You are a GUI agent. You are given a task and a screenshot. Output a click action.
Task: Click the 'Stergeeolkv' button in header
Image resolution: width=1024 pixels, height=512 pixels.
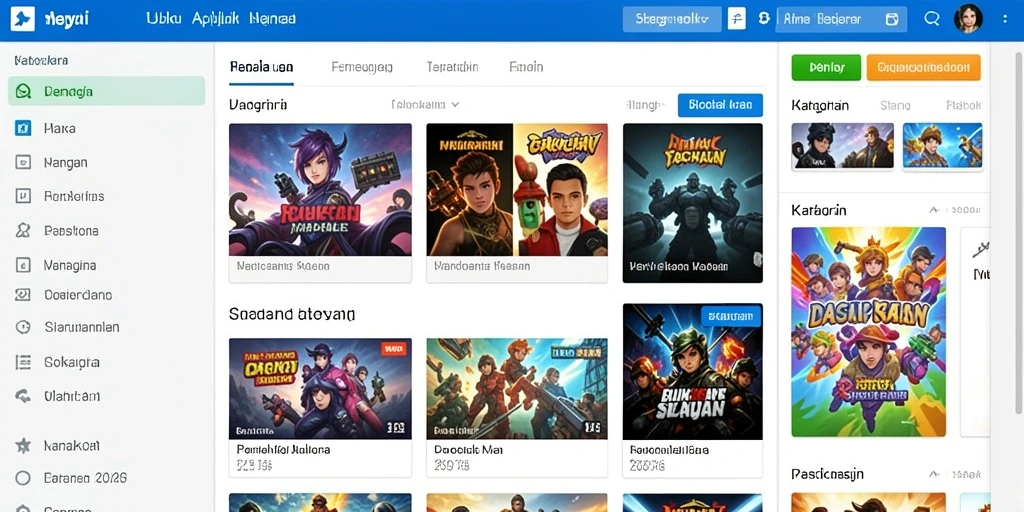point(672,20)
